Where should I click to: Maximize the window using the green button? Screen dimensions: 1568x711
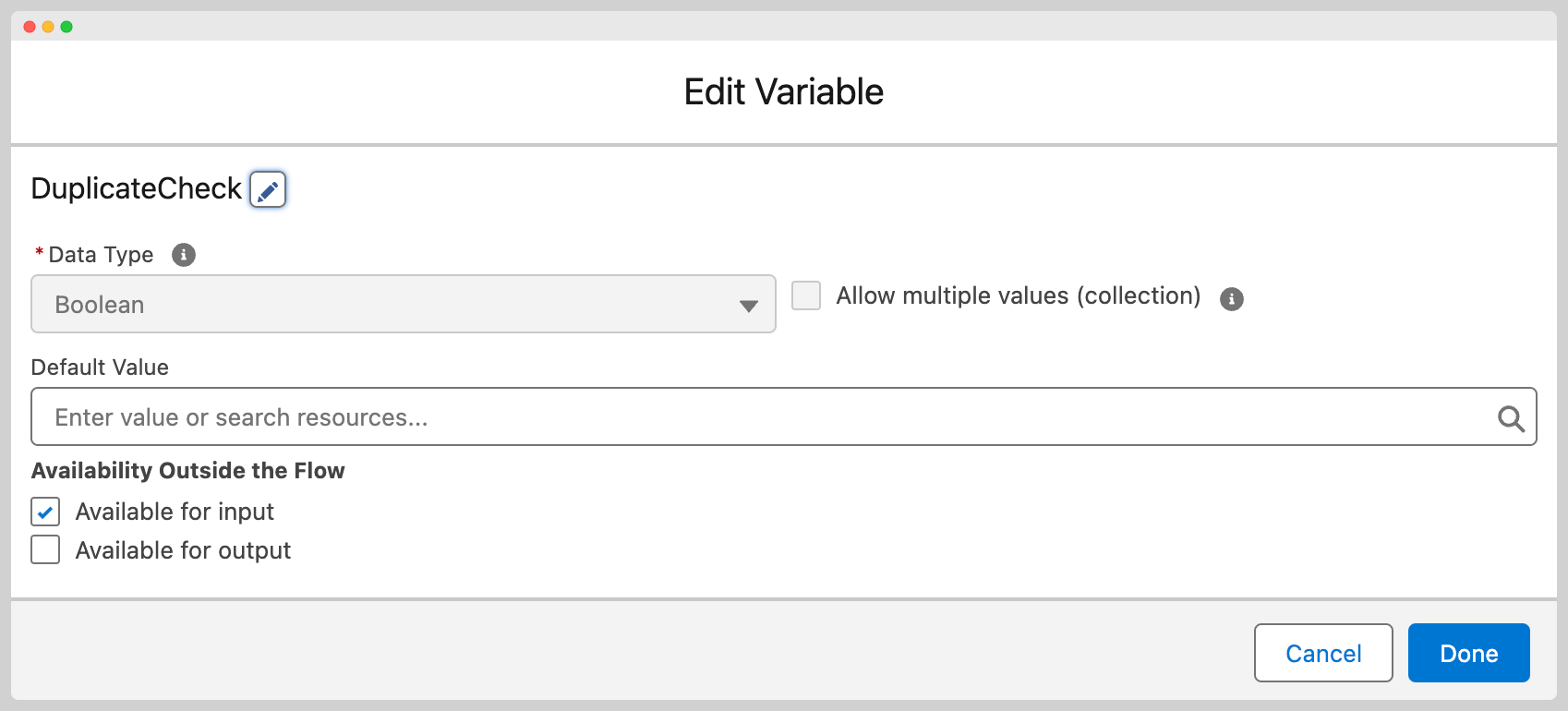coord(66,27)
